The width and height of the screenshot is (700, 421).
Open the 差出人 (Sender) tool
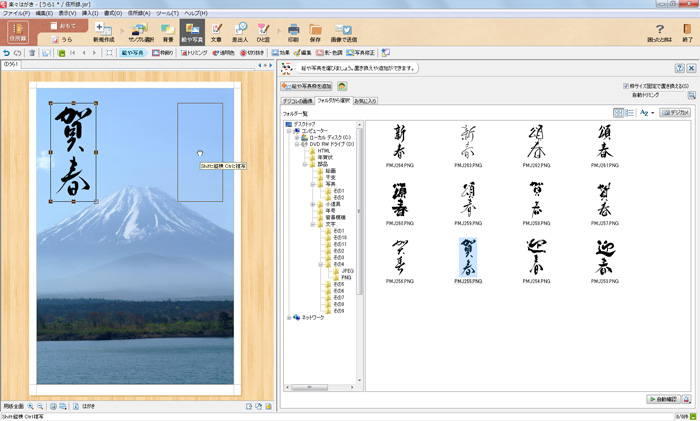coord(240,33)
